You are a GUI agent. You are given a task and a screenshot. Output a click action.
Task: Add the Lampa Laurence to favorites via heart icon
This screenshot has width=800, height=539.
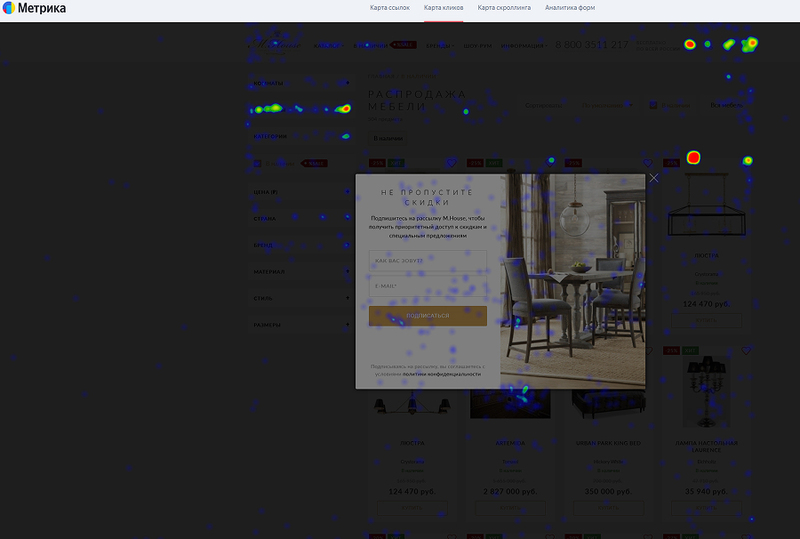746,352
